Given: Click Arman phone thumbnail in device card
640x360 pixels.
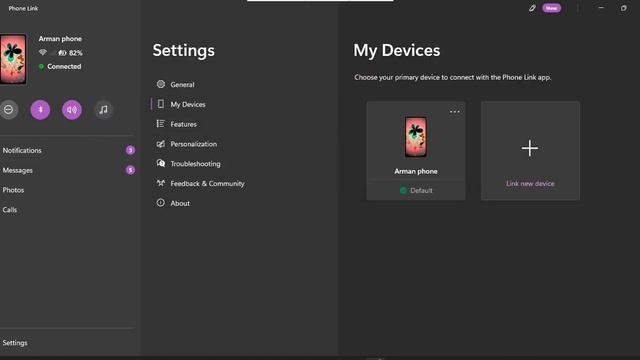Looking at the screenshot, I should [x=416, y=137].
